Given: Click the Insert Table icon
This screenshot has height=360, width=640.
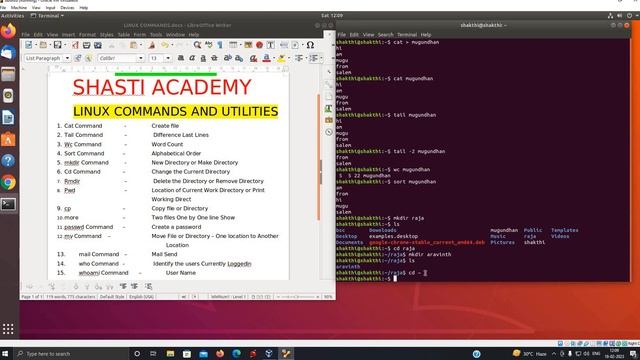Looking at the screenshot, I should point(233,45).
